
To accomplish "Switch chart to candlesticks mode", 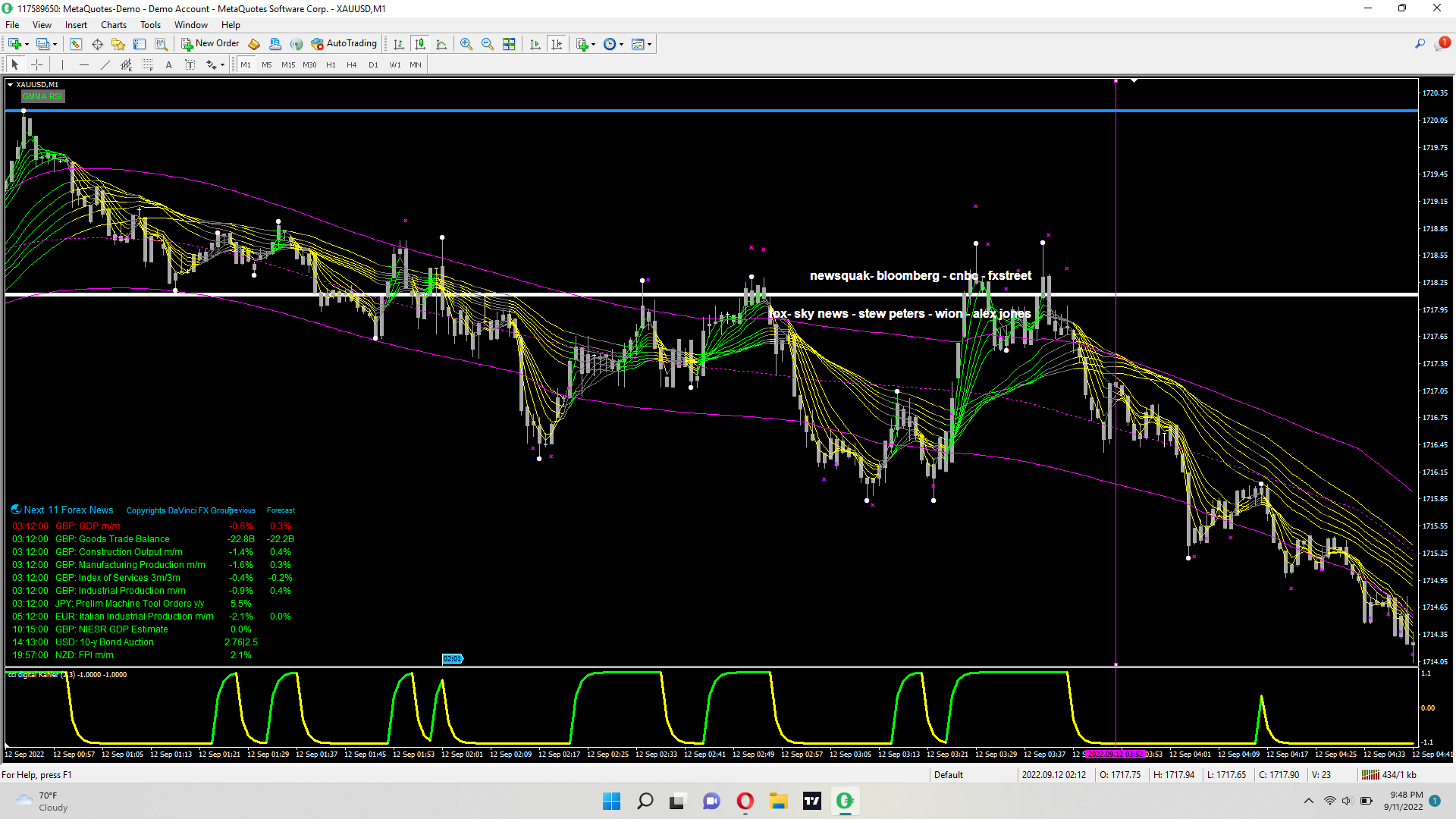I will tap(420, 44).
